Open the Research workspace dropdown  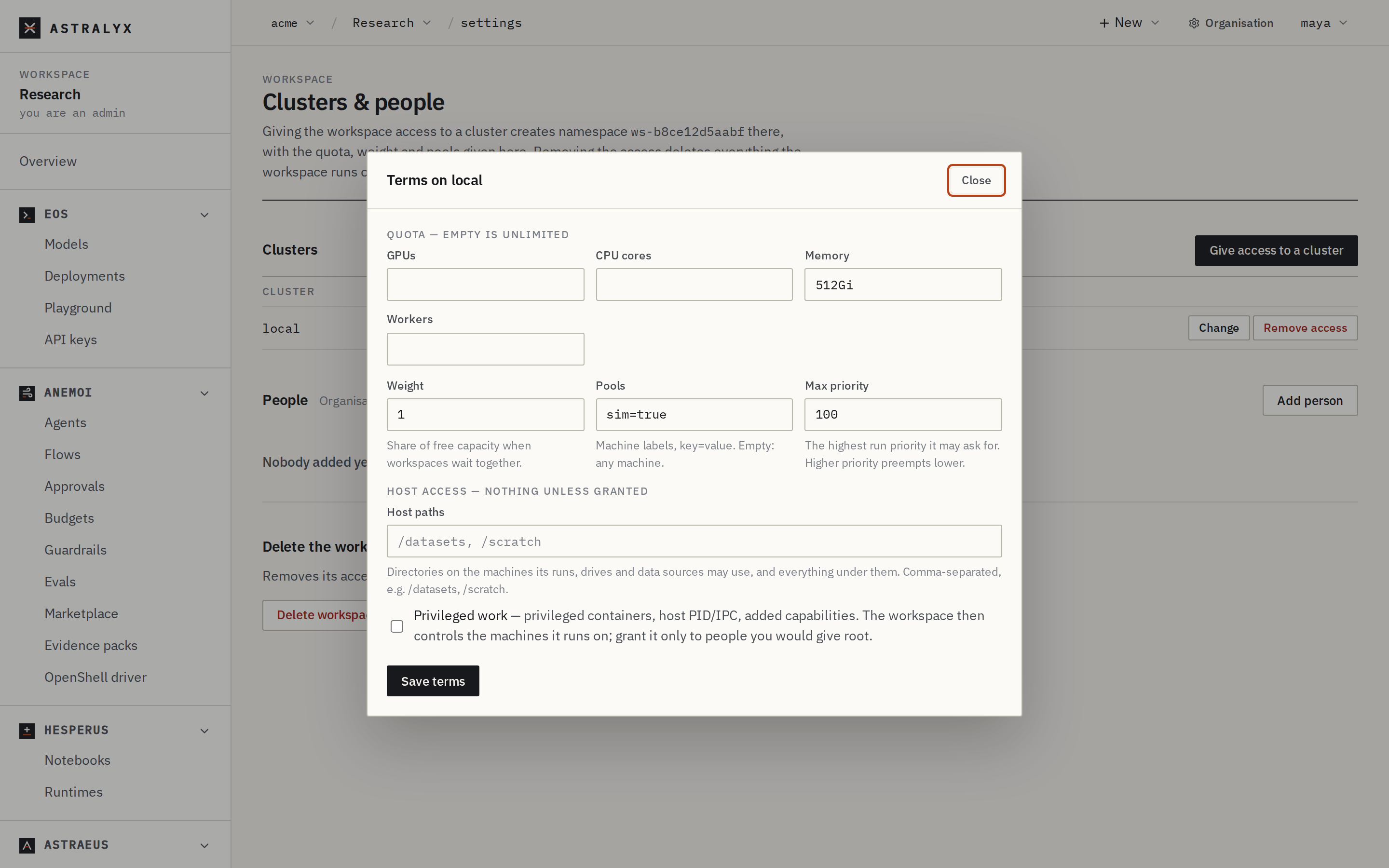[392, 23]
